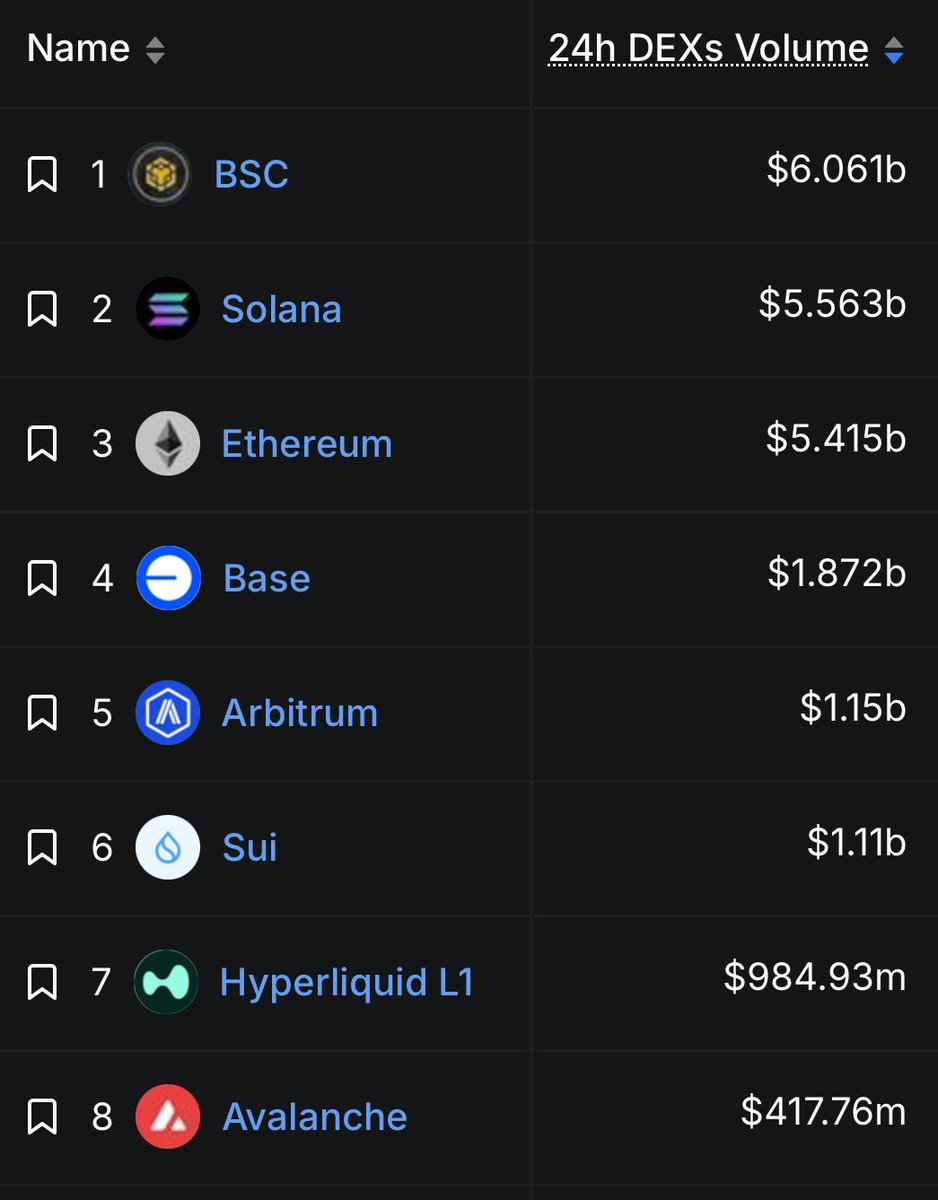Screen dimensions: 938x1200
Task: Open the Hyperliquid L1 link
Action: 346,982
